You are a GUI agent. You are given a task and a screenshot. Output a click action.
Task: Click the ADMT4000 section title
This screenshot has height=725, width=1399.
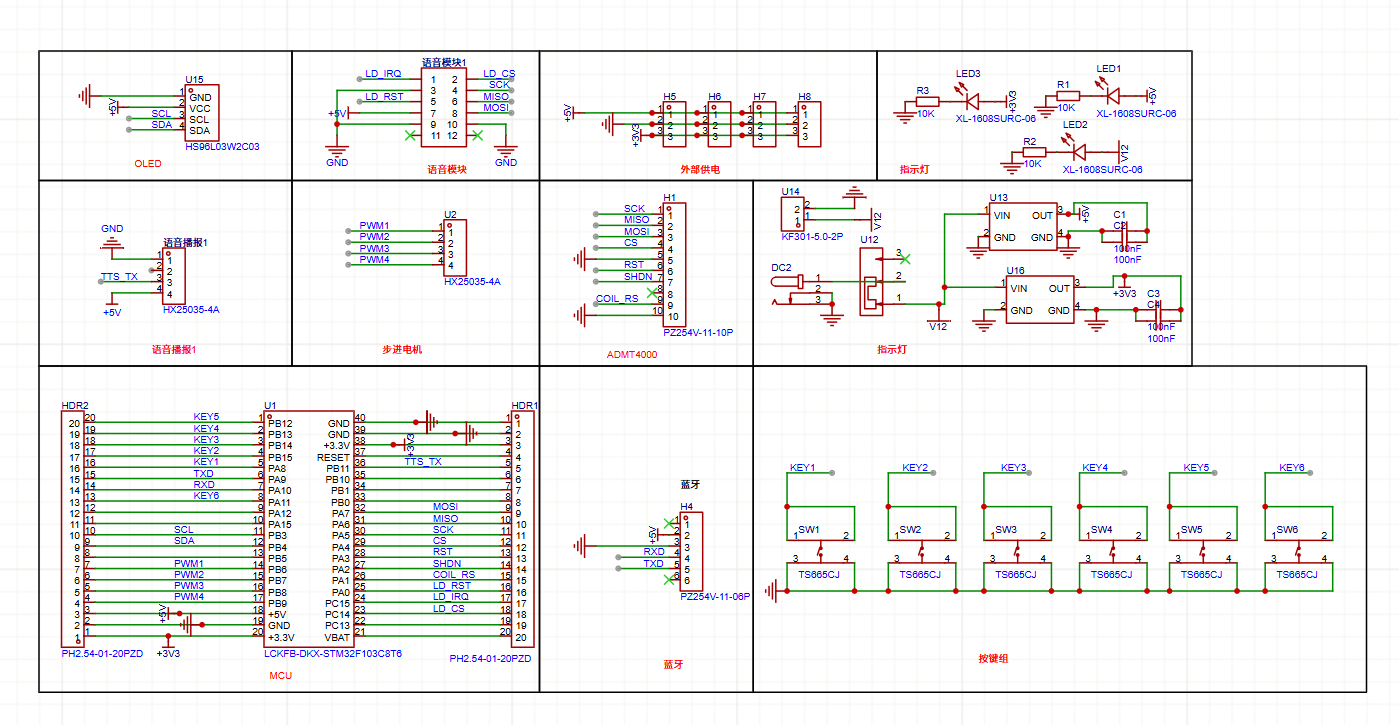pos(632,355)
